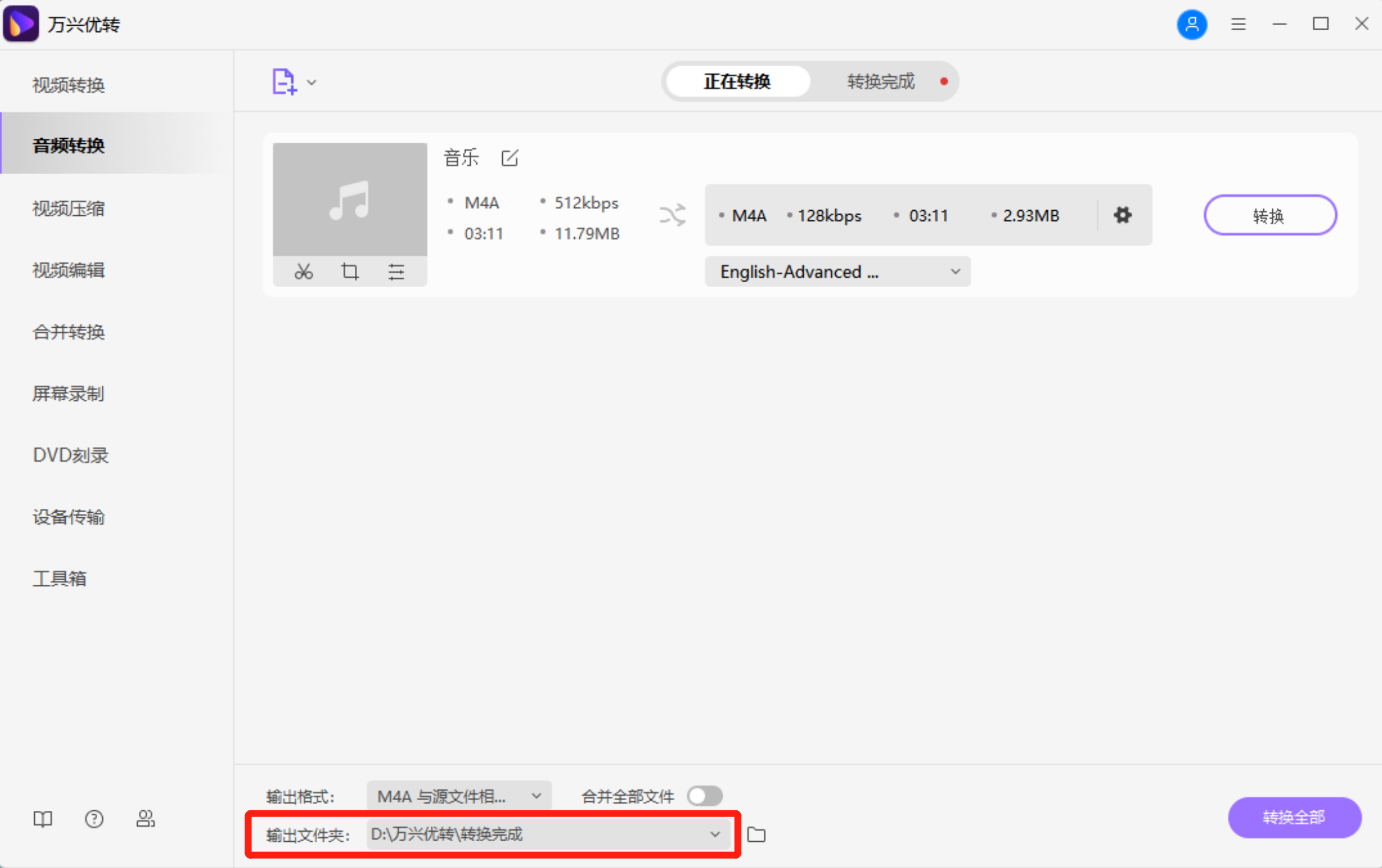1382x868 pixels.
Task: Open the output folder via folder icon
Action: [757, 835]
